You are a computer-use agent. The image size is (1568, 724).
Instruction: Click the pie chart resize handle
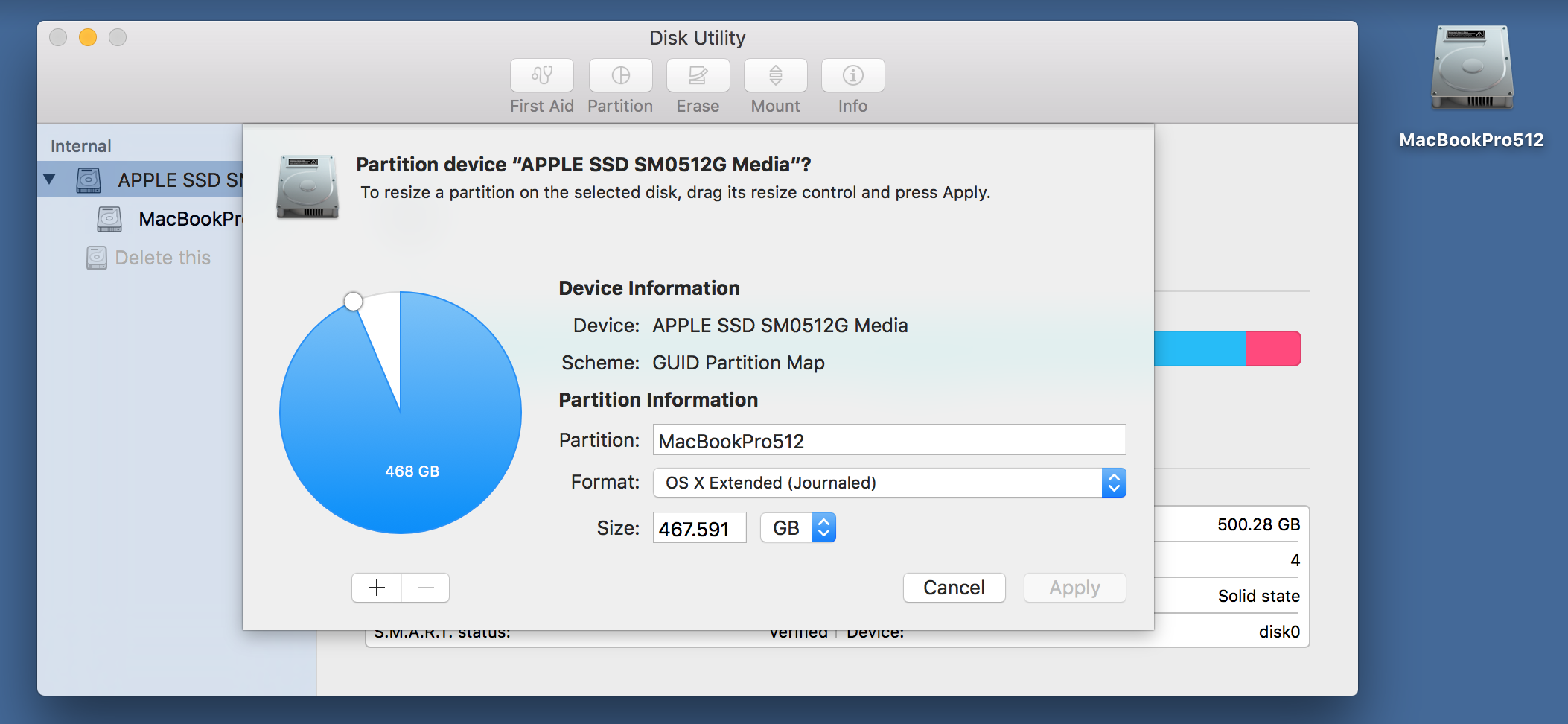(x=354, y=301)
